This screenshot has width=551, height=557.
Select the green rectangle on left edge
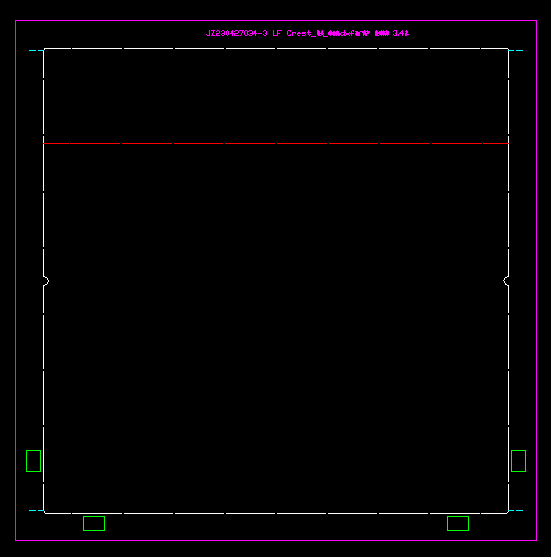[x=33, y=461]
